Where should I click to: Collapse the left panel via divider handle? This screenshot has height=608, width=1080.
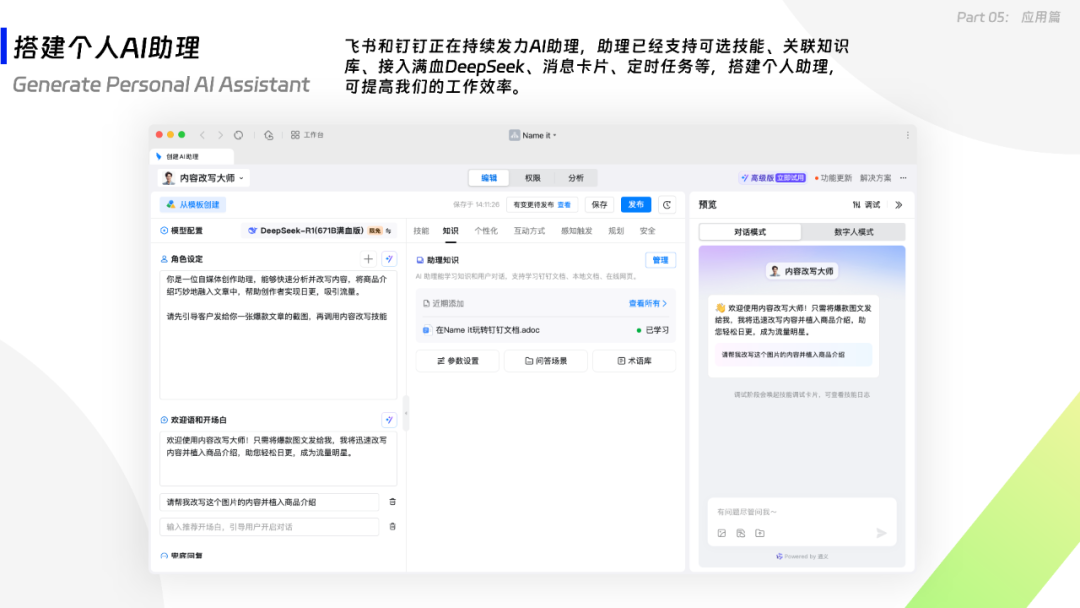pyautogui.click(x=406, y=413)
